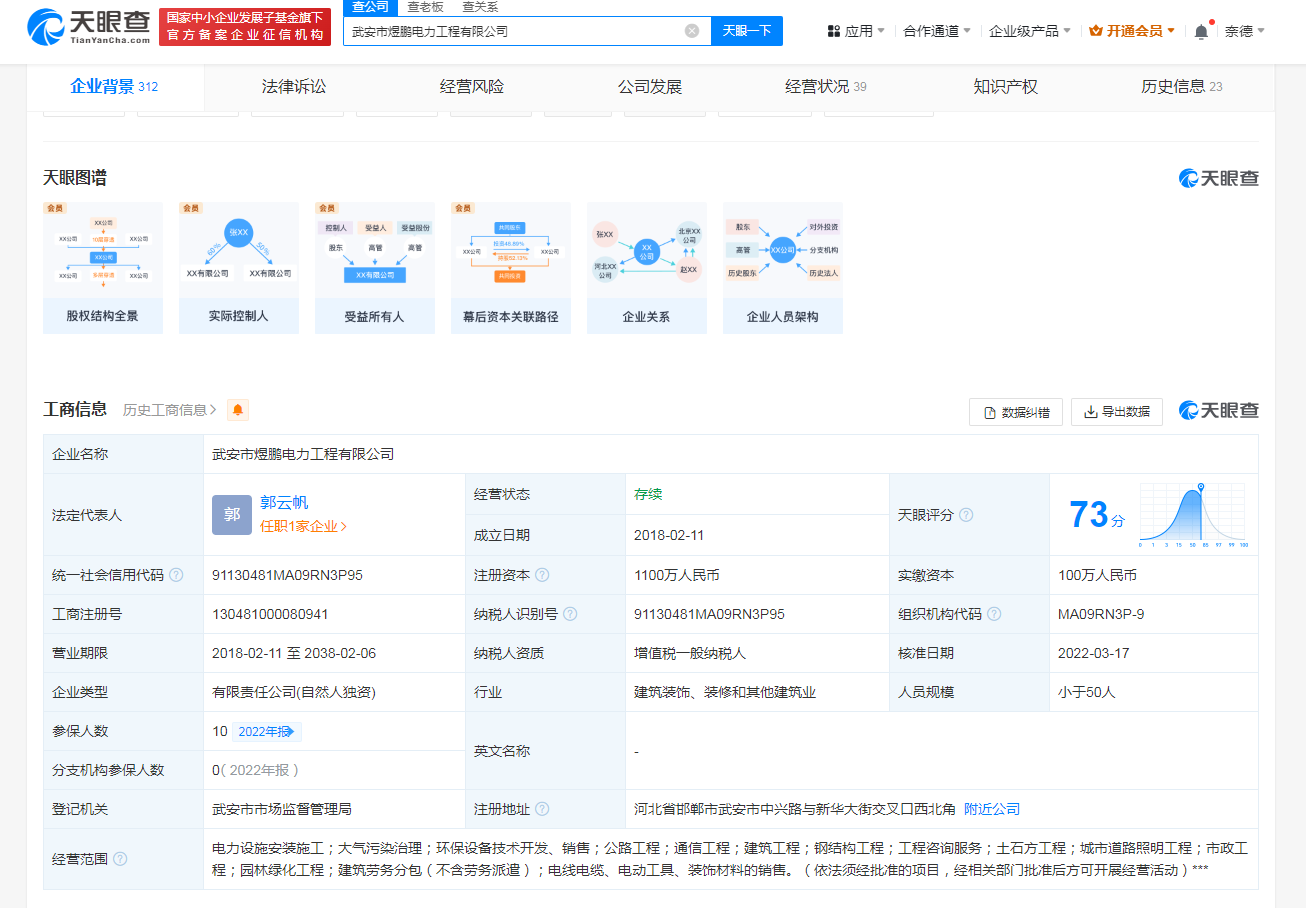Switch to the 查老板 search tab

425,7
